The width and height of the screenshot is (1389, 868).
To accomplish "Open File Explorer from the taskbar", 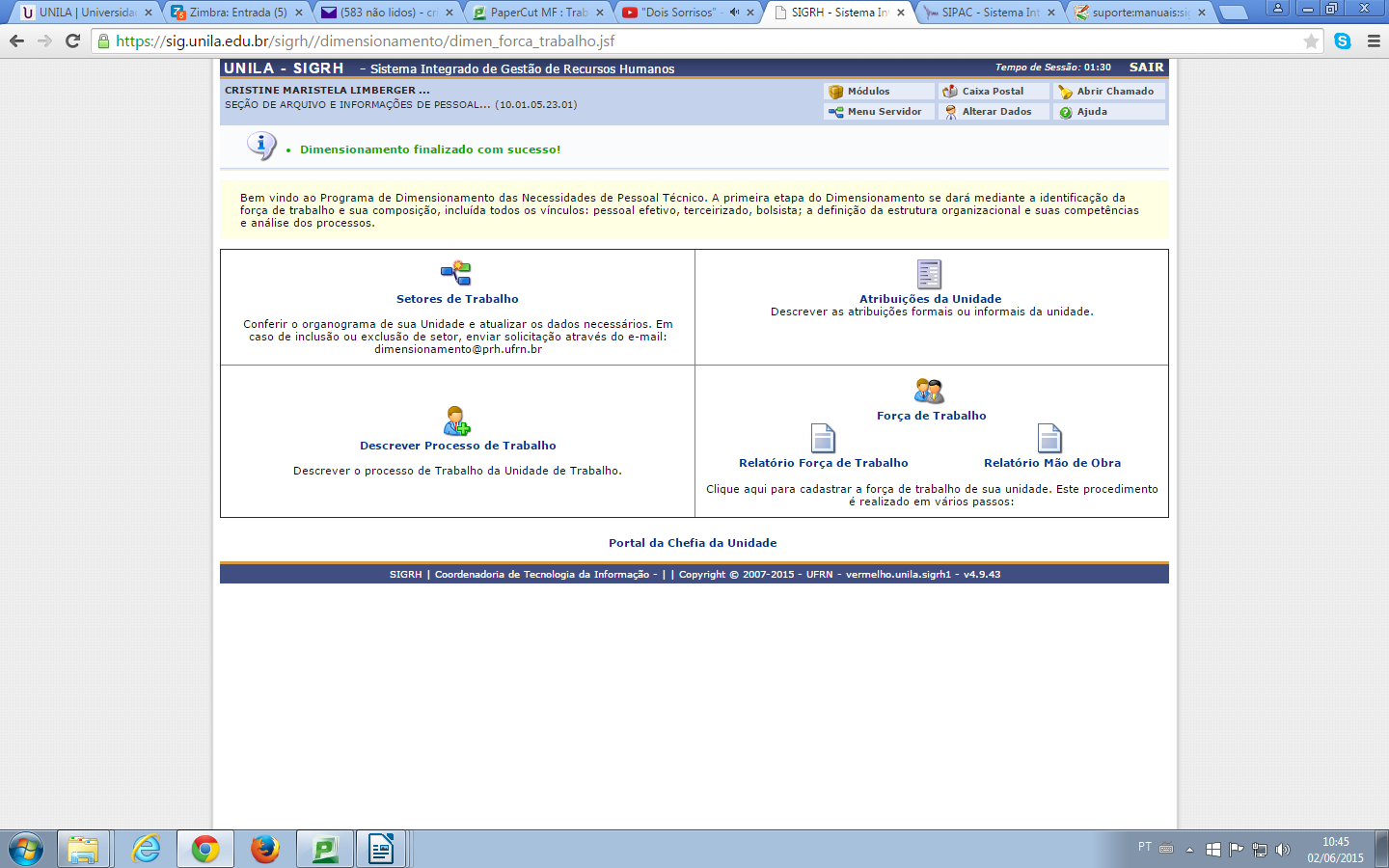I will coord(83,850).
